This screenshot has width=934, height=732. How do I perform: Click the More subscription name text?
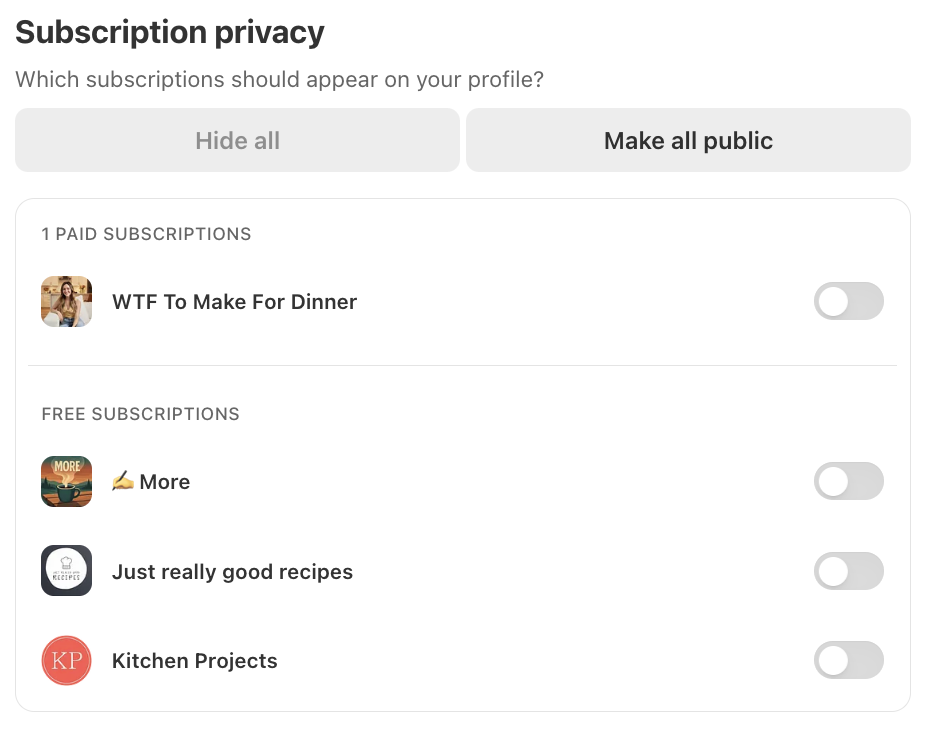(165, 482)
